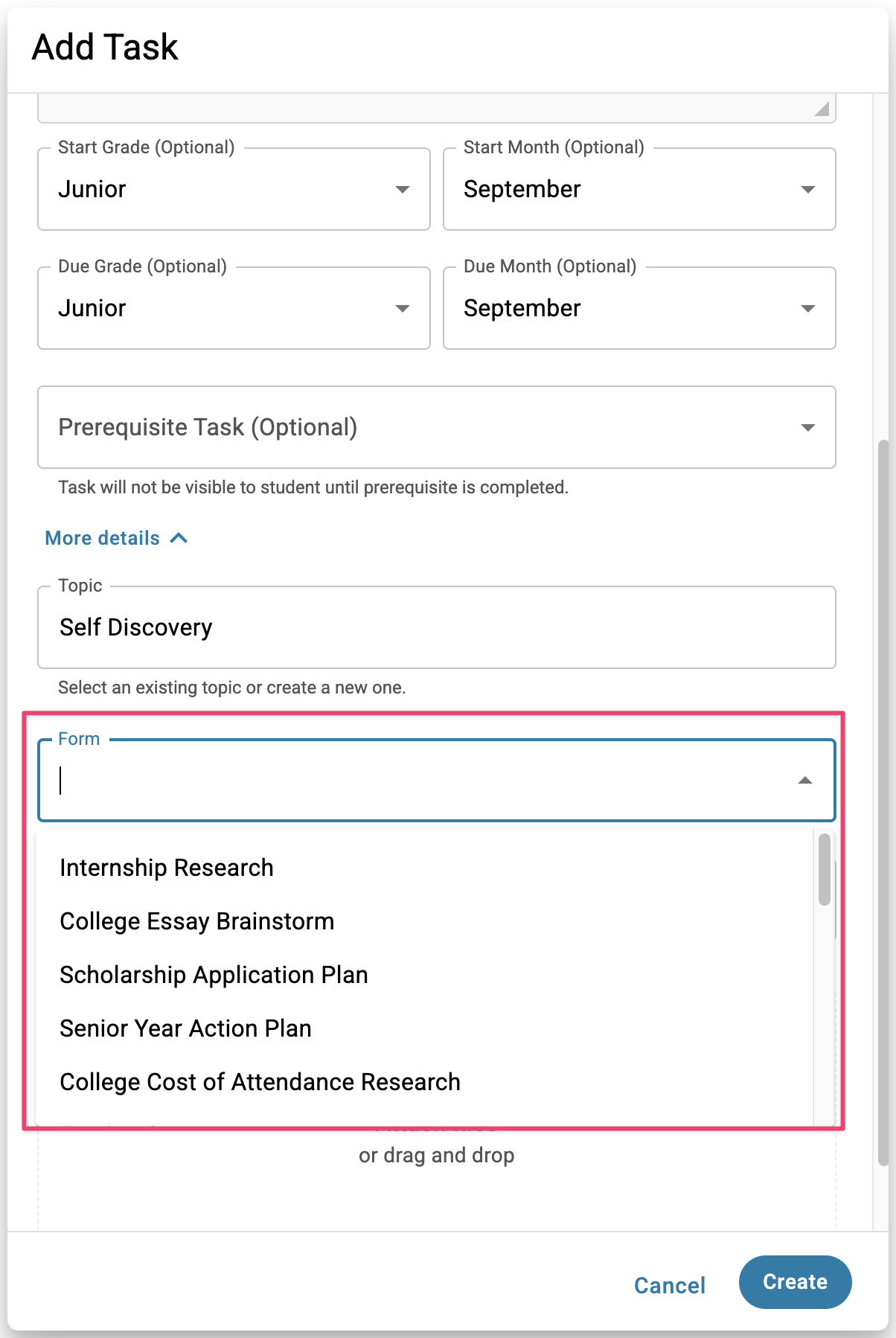The width and height of the screenshot is (896, 1338).
Task: Open the Start Month dropdown
Action: point(639,189)
